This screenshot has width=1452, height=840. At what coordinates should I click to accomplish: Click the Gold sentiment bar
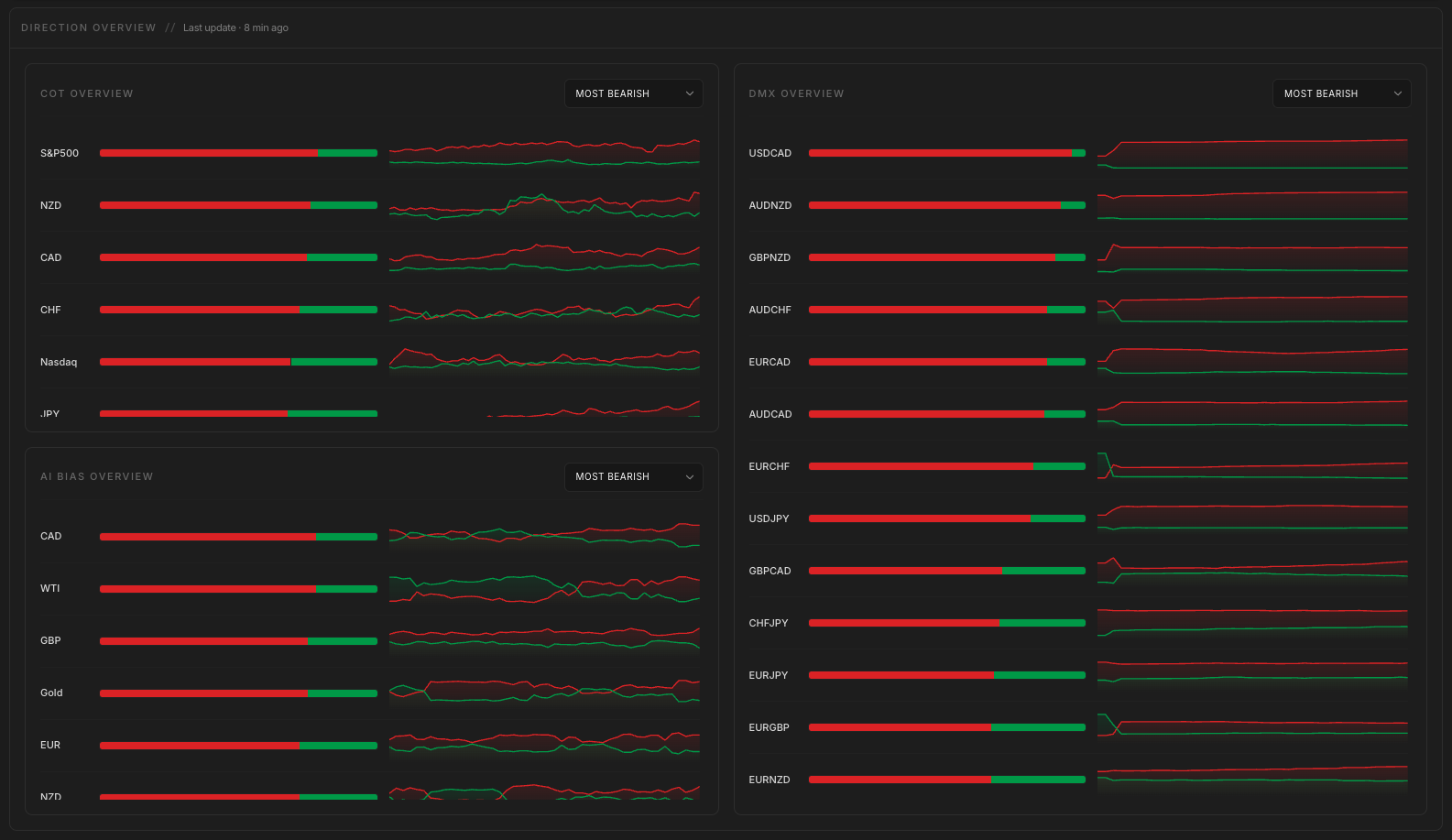(x=238, y=693)
